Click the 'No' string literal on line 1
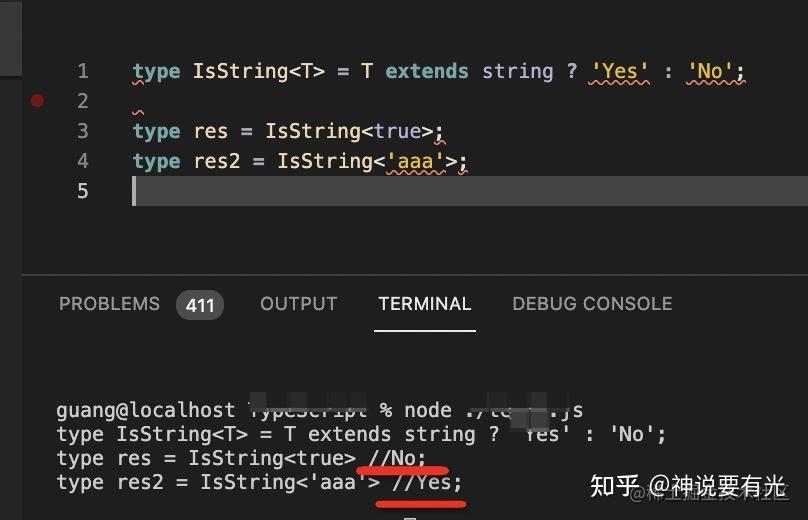 [710, 71]
